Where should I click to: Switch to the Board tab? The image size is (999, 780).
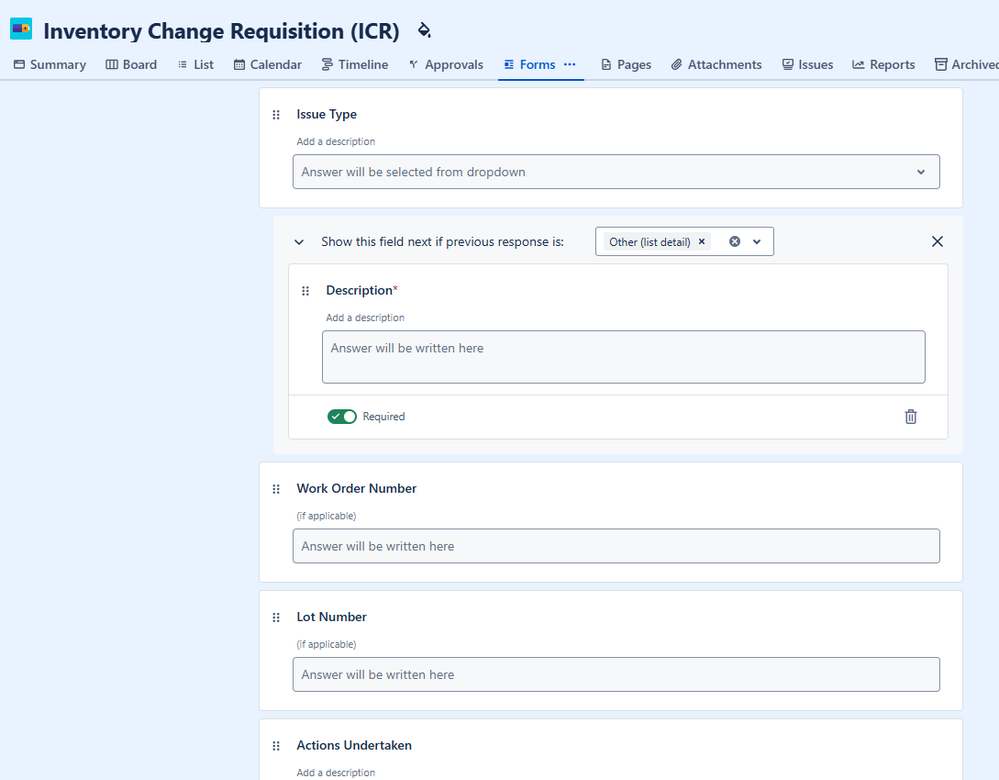click(x=131, y=64)
